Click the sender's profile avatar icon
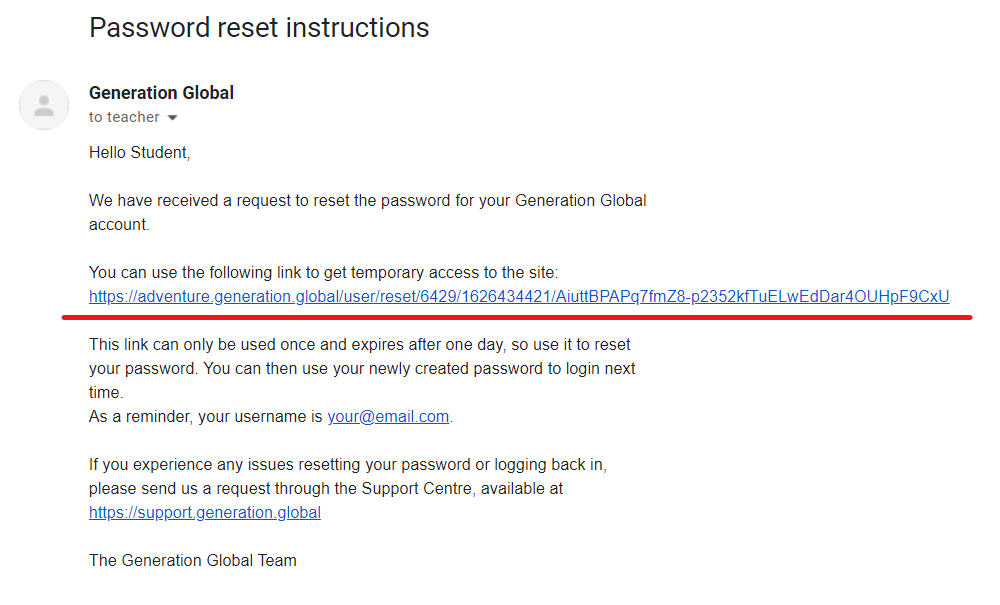The width and height of the screenshot is (1000, 605). 44,105
